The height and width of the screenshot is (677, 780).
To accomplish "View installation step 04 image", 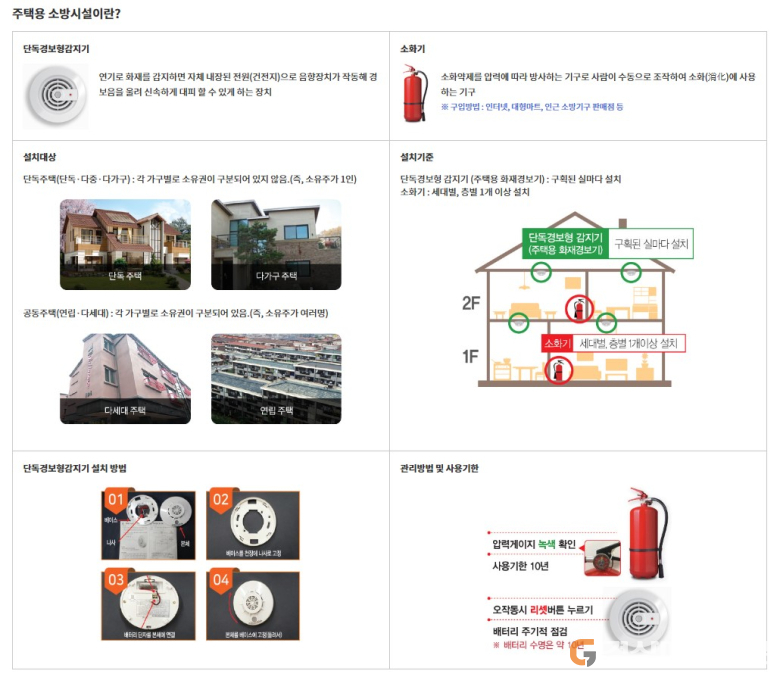I will click(253, 605).
